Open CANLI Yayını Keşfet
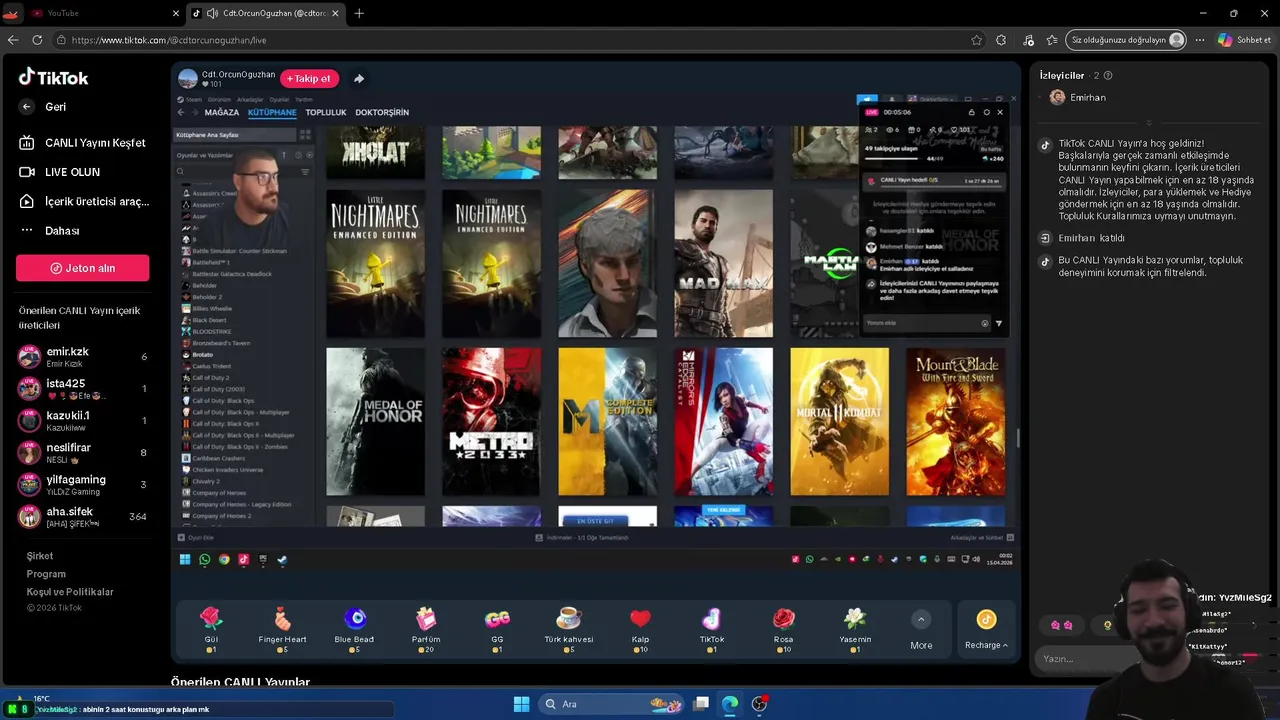1280x720 pixels. coord(83,143)
